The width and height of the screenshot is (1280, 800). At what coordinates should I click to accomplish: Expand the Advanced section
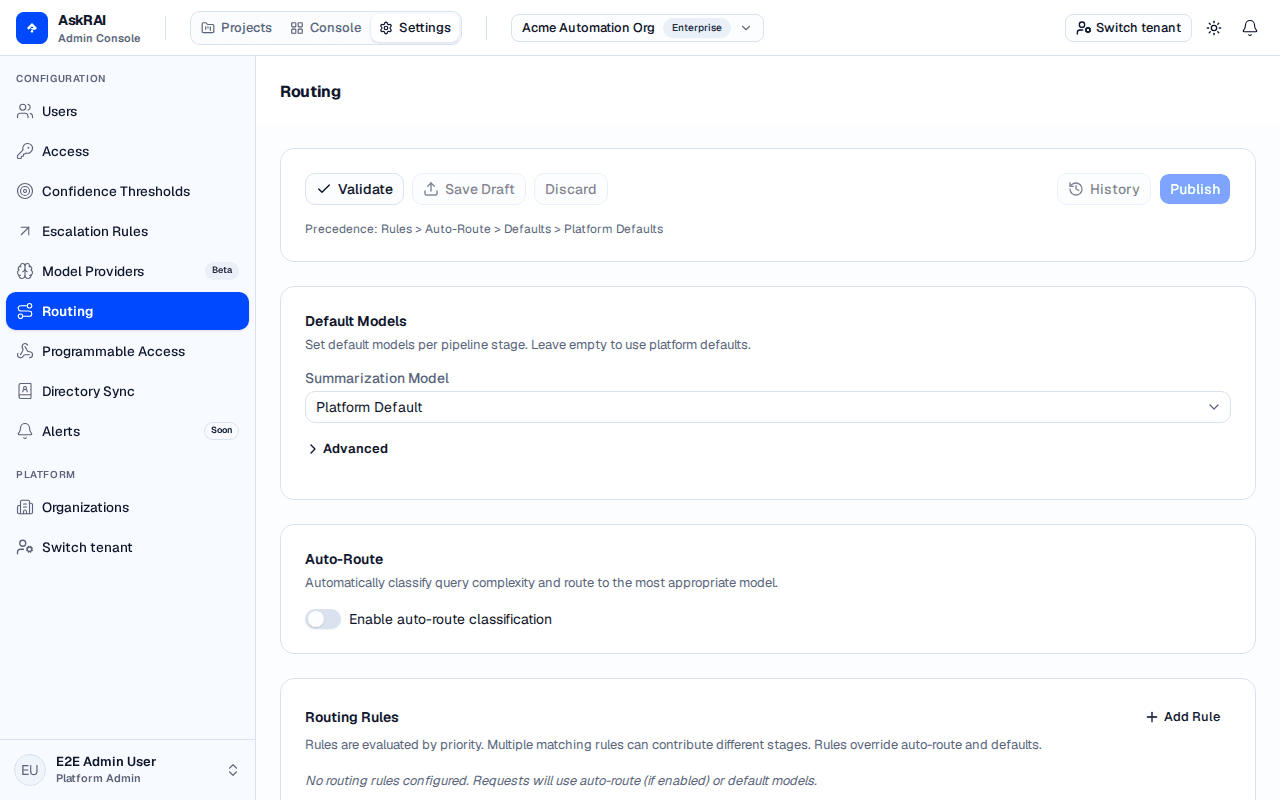[347, 449]
